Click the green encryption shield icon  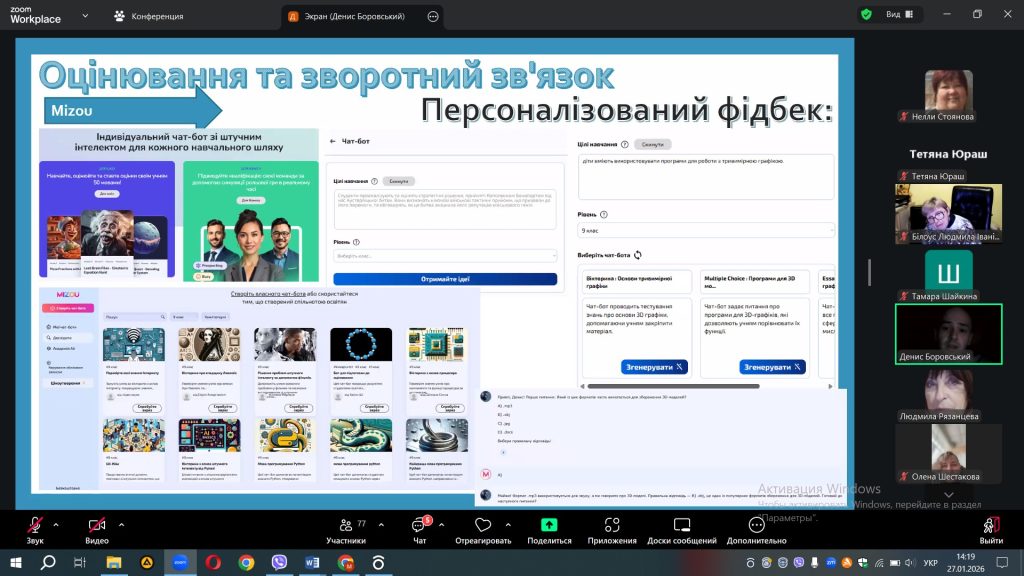pos(865,14)
